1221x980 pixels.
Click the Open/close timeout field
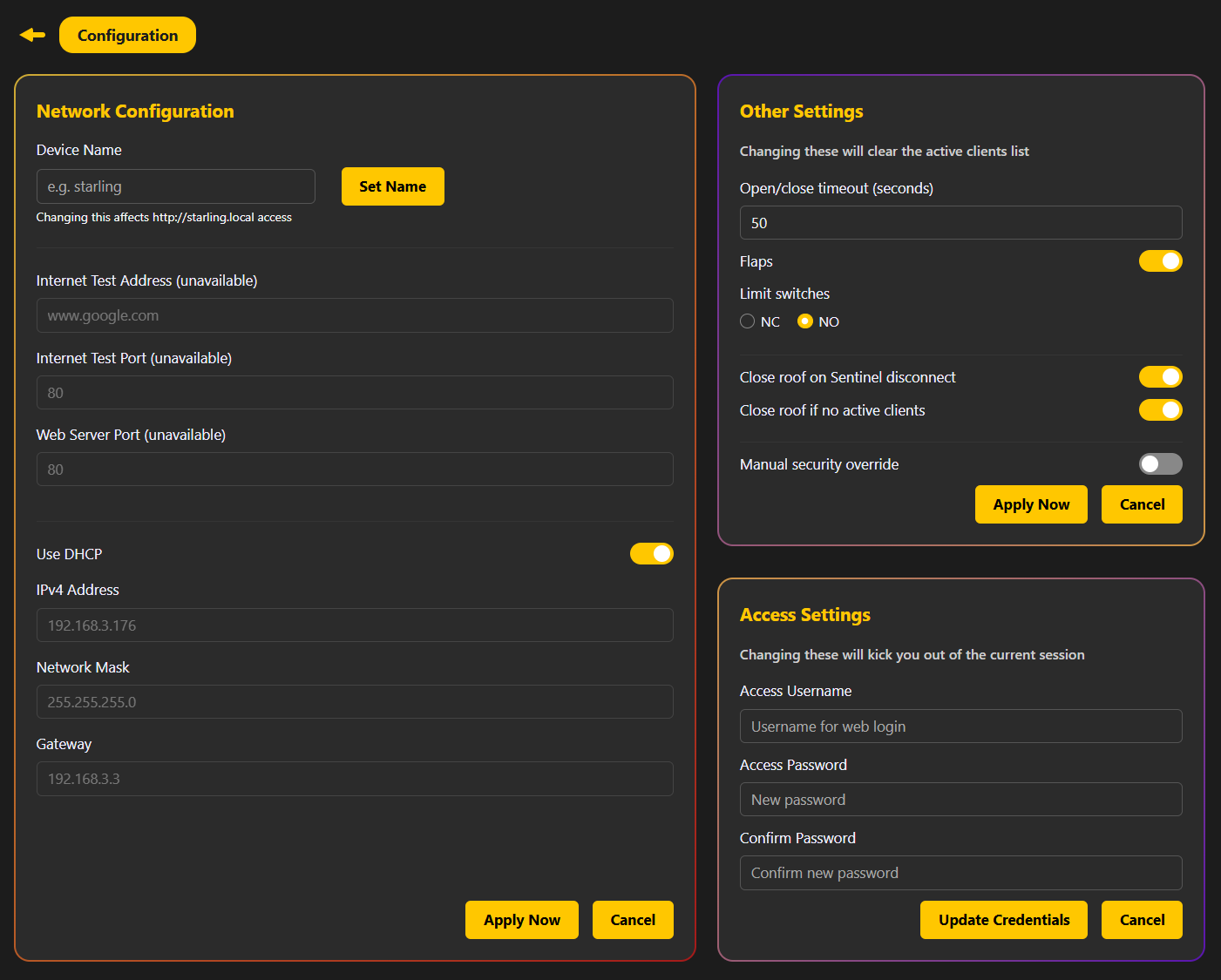960,223
